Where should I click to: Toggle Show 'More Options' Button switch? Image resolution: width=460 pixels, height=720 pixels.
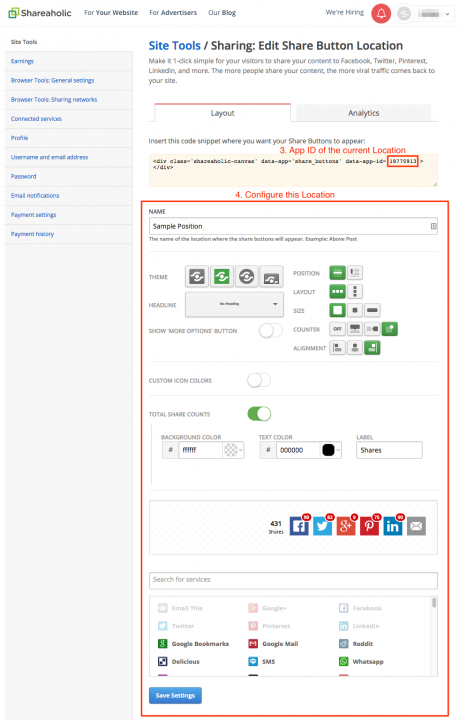point(270,331)
